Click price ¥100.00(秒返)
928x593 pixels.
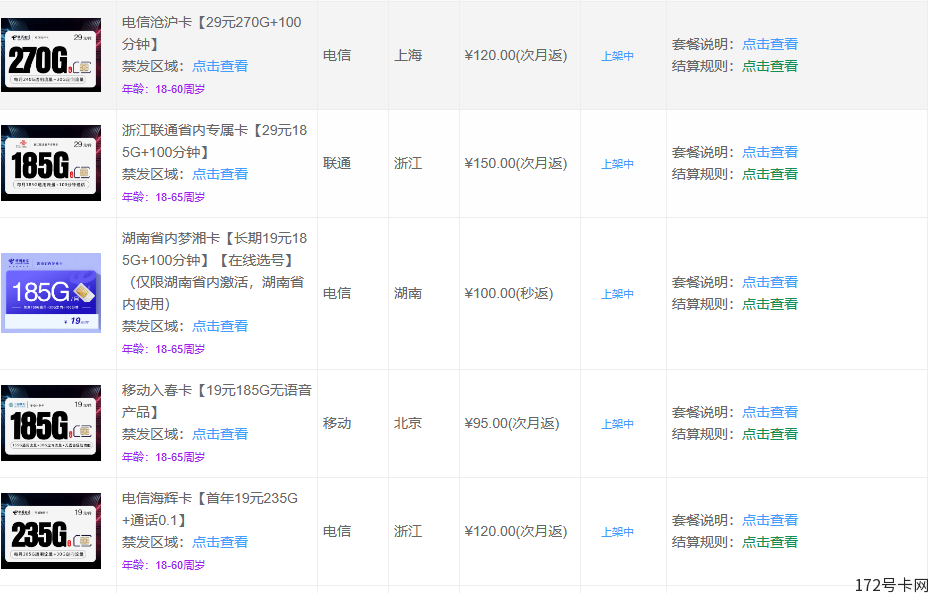509,293
